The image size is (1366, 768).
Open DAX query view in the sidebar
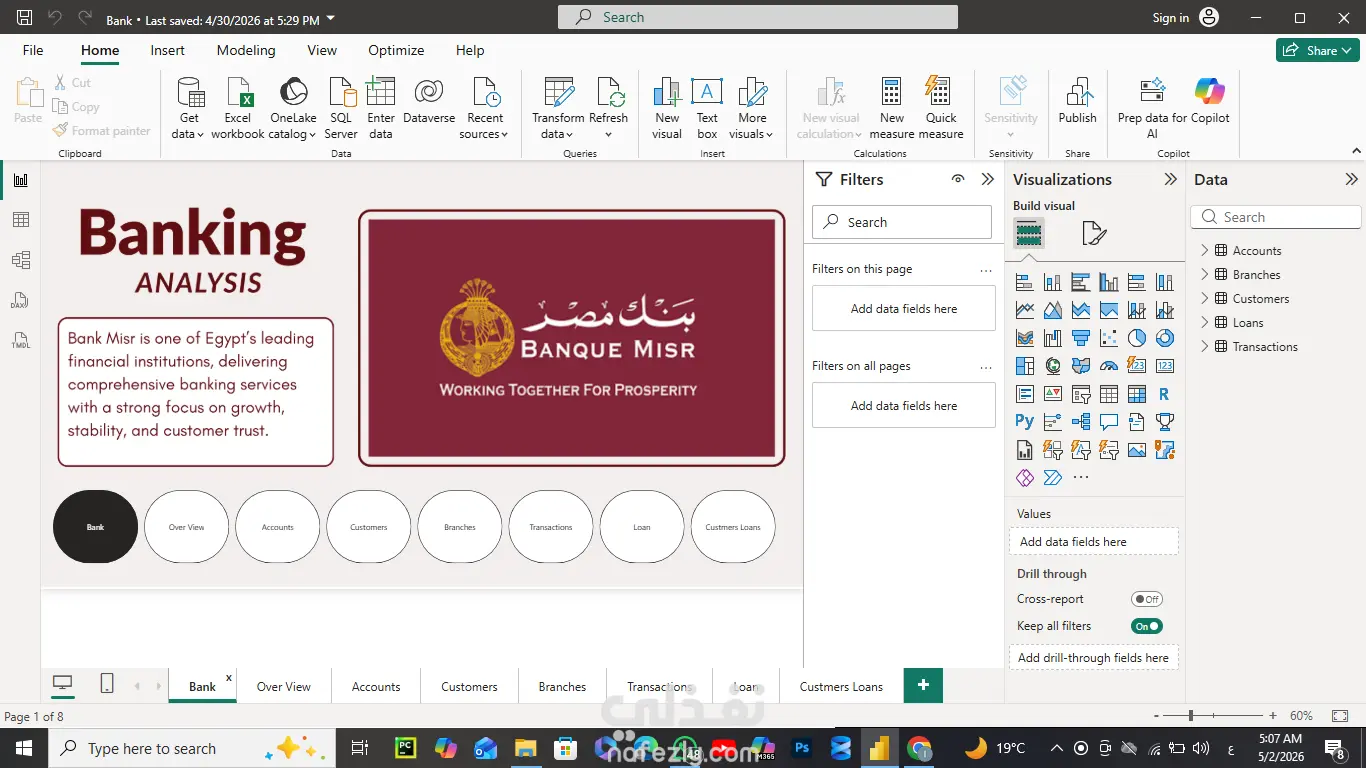21,300
